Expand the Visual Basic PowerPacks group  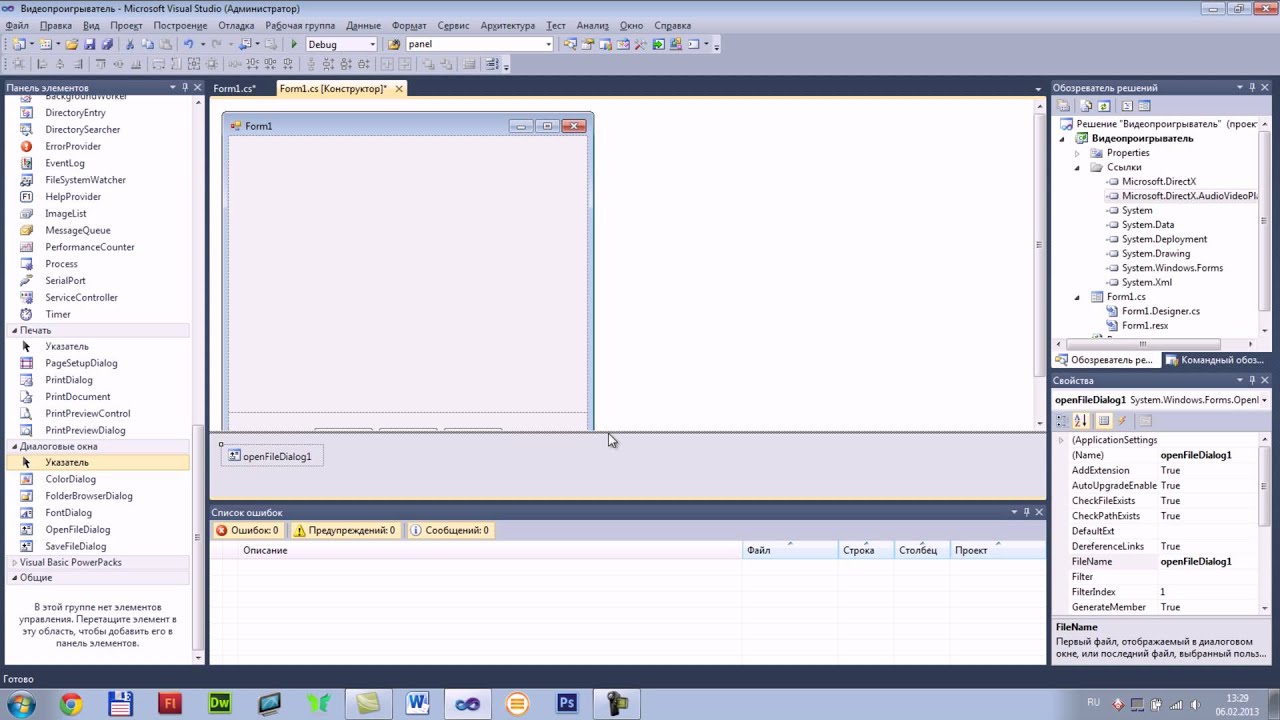(14, 562)
